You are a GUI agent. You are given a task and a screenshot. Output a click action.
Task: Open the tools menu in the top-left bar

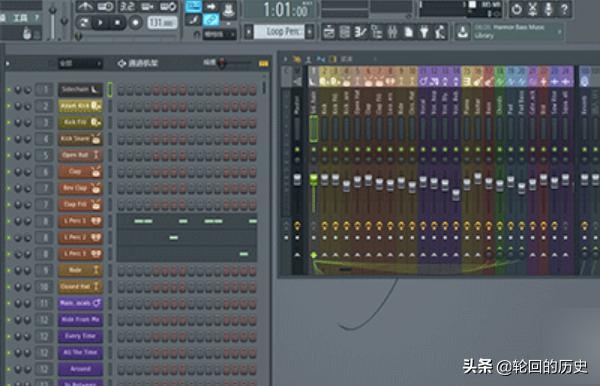(x=20, y=18)
